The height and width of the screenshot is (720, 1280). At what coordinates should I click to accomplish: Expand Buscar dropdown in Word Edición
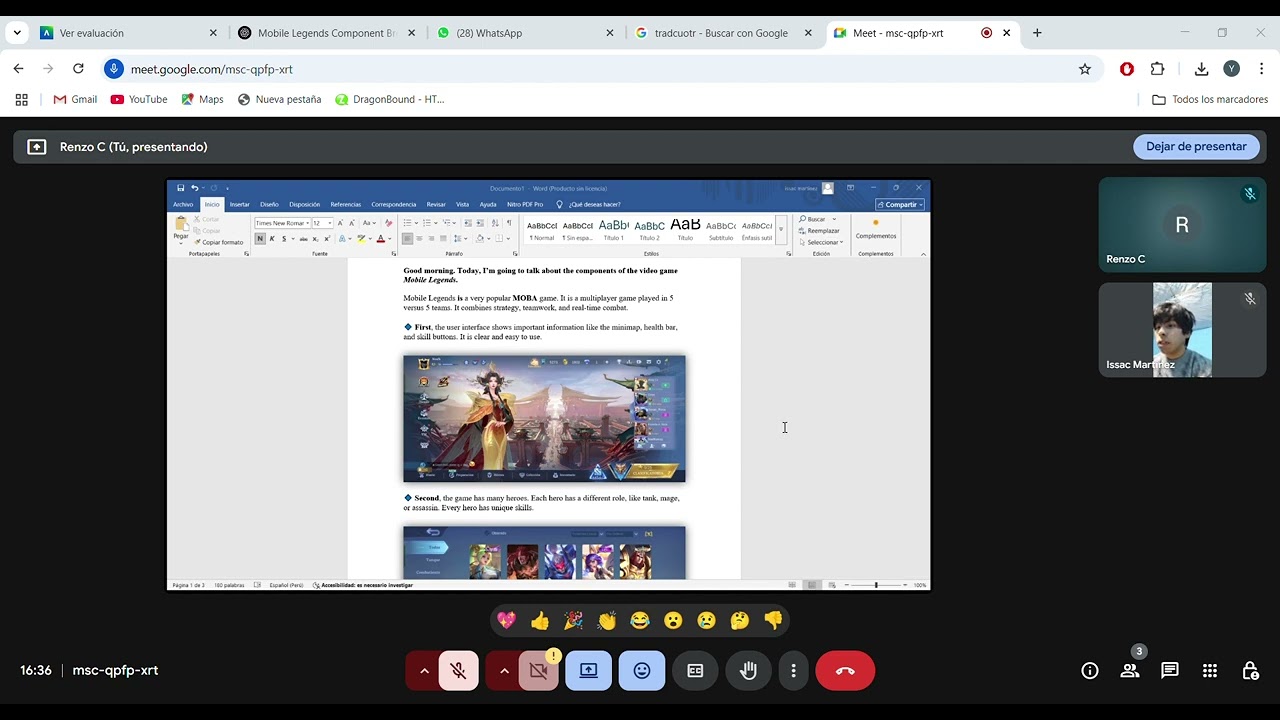point(833,219)
